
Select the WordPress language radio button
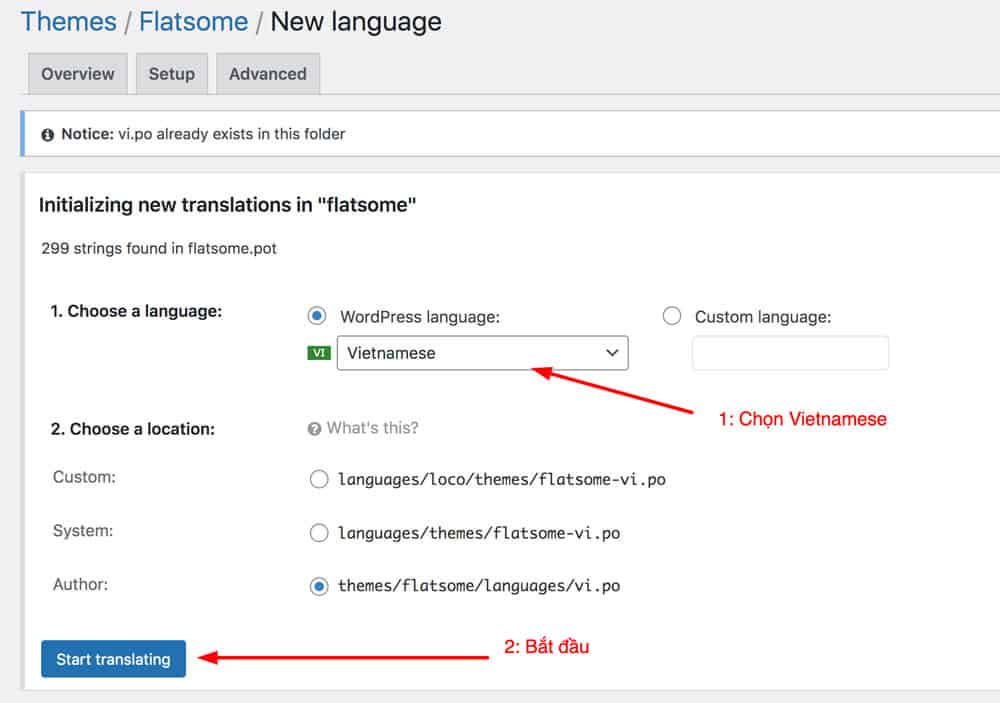(317, 316)
